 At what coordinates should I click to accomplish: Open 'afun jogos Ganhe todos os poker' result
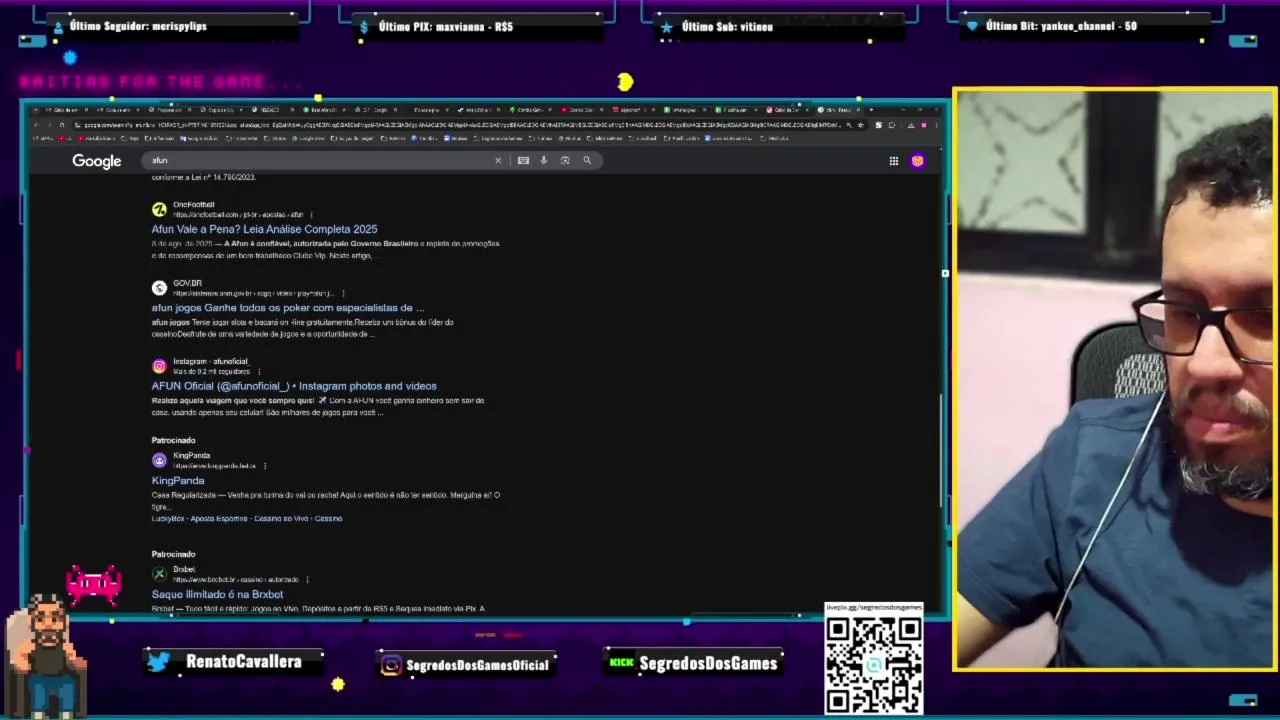pyautogui.click(x=288, y=308)
